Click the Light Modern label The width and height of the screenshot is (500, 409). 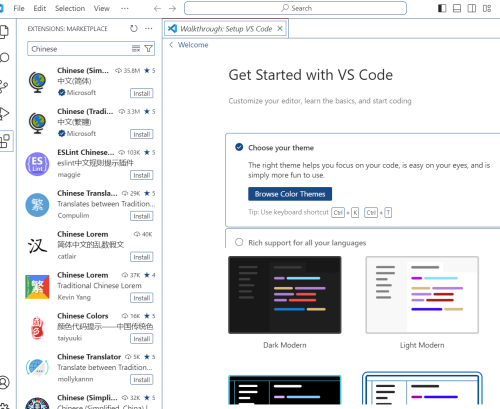coord(422,345)
